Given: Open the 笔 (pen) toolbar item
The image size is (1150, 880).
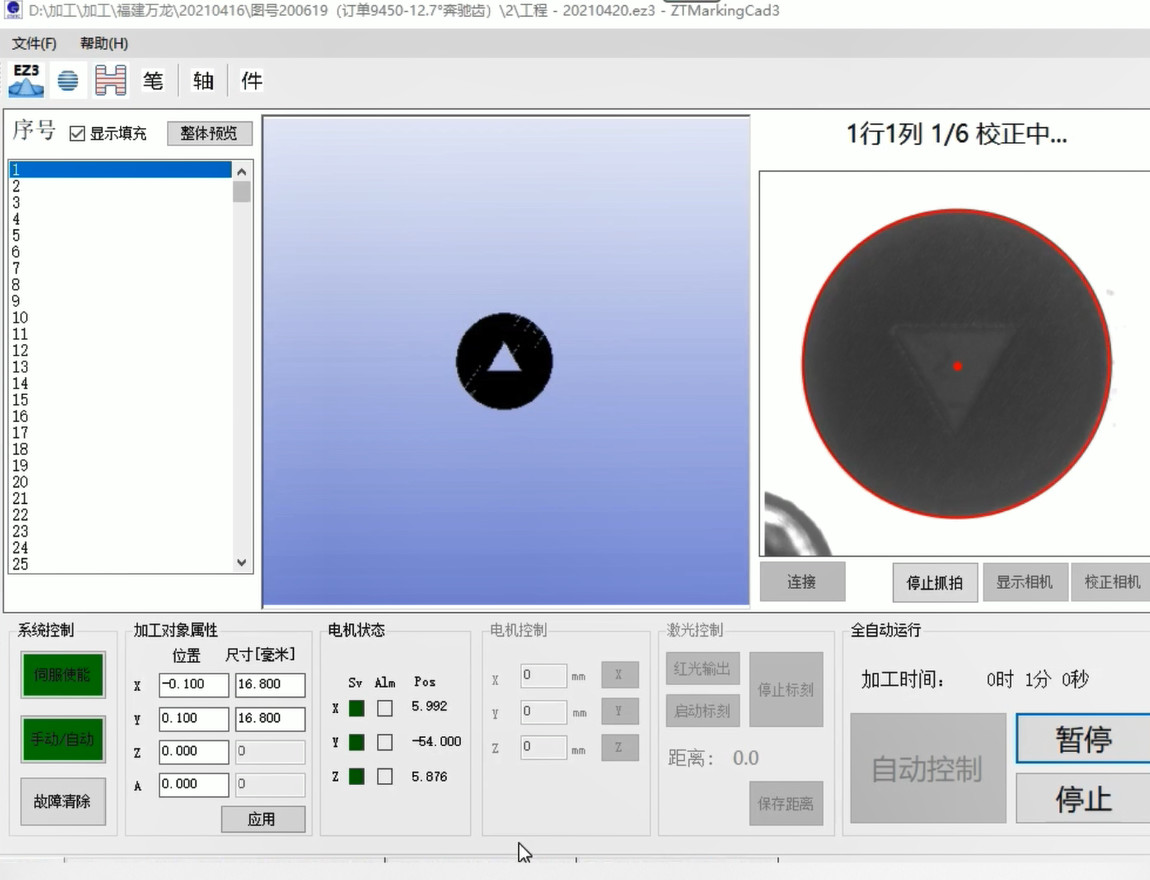Looking at the screenshot, I should click(153, 81).
